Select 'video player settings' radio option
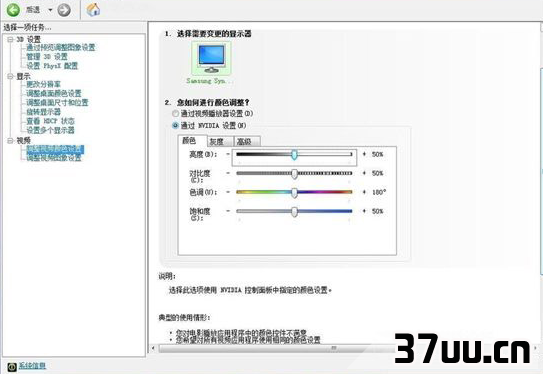Screen dimensions: 543x374 tap(176, 113)
